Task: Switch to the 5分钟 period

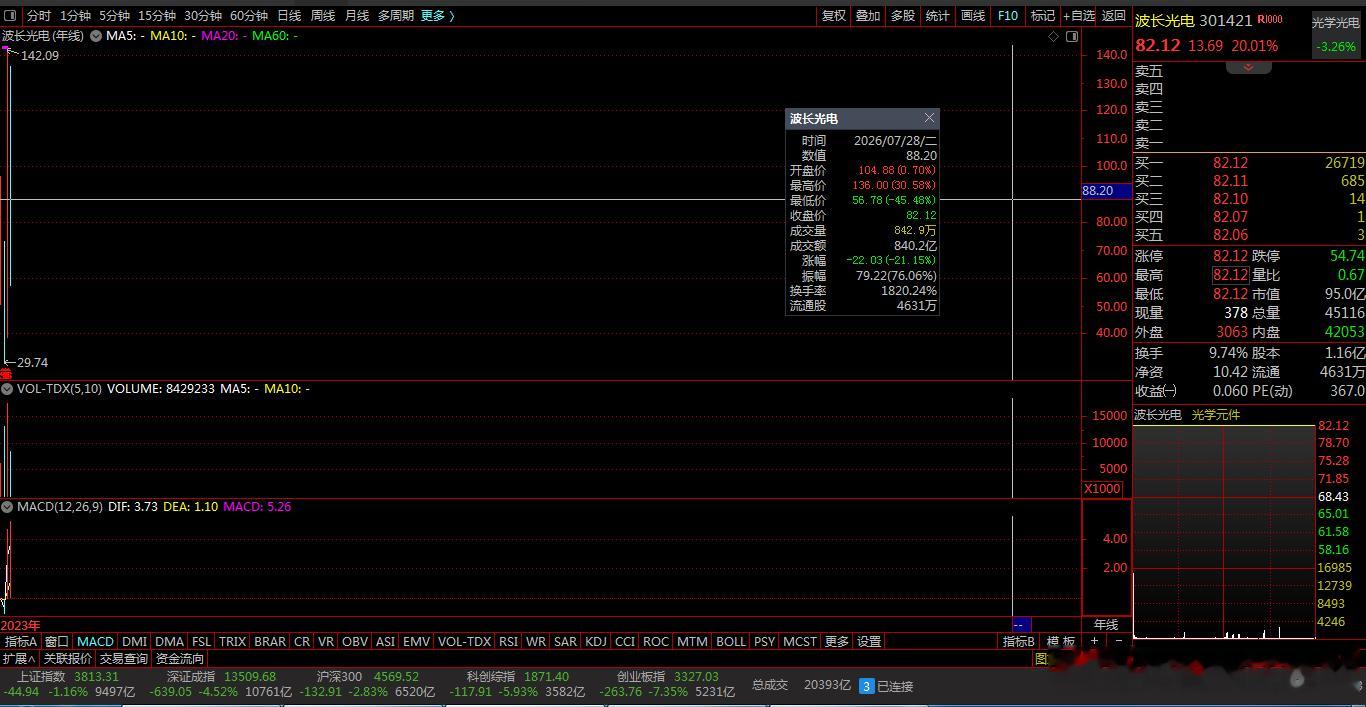Action: (x=114, y=16)
